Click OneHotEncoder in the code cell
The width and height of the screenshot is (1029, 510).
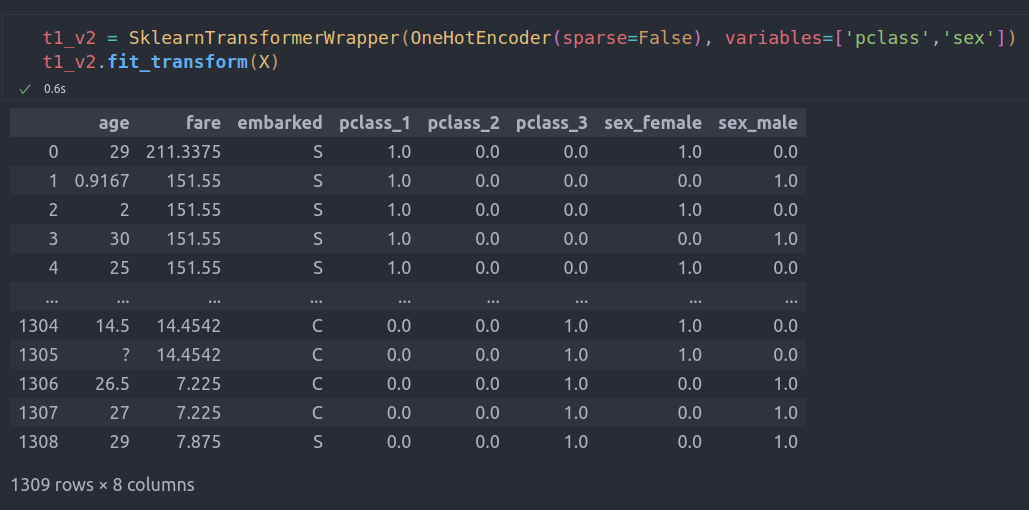point(480,37)
